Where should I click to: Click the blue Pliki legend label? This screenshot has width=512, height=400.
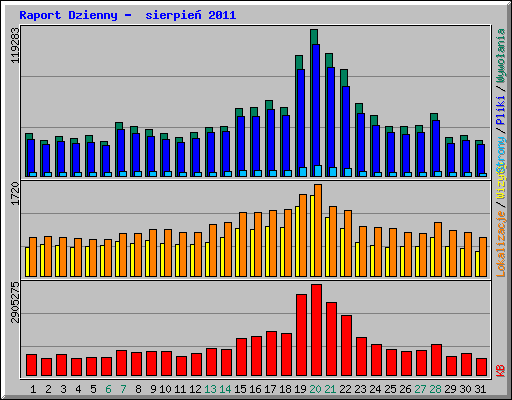(x=501, y=110)
